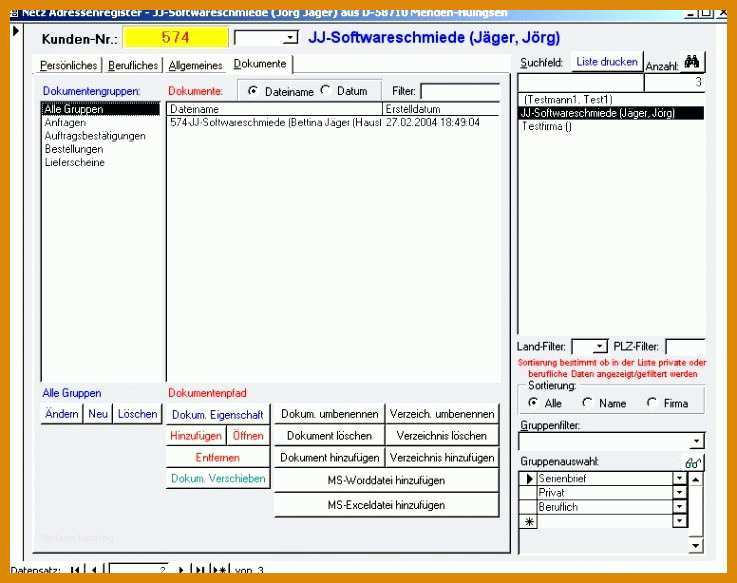Click the Löschen group button
Screen dimensions: 737x583
coord(137,414)
